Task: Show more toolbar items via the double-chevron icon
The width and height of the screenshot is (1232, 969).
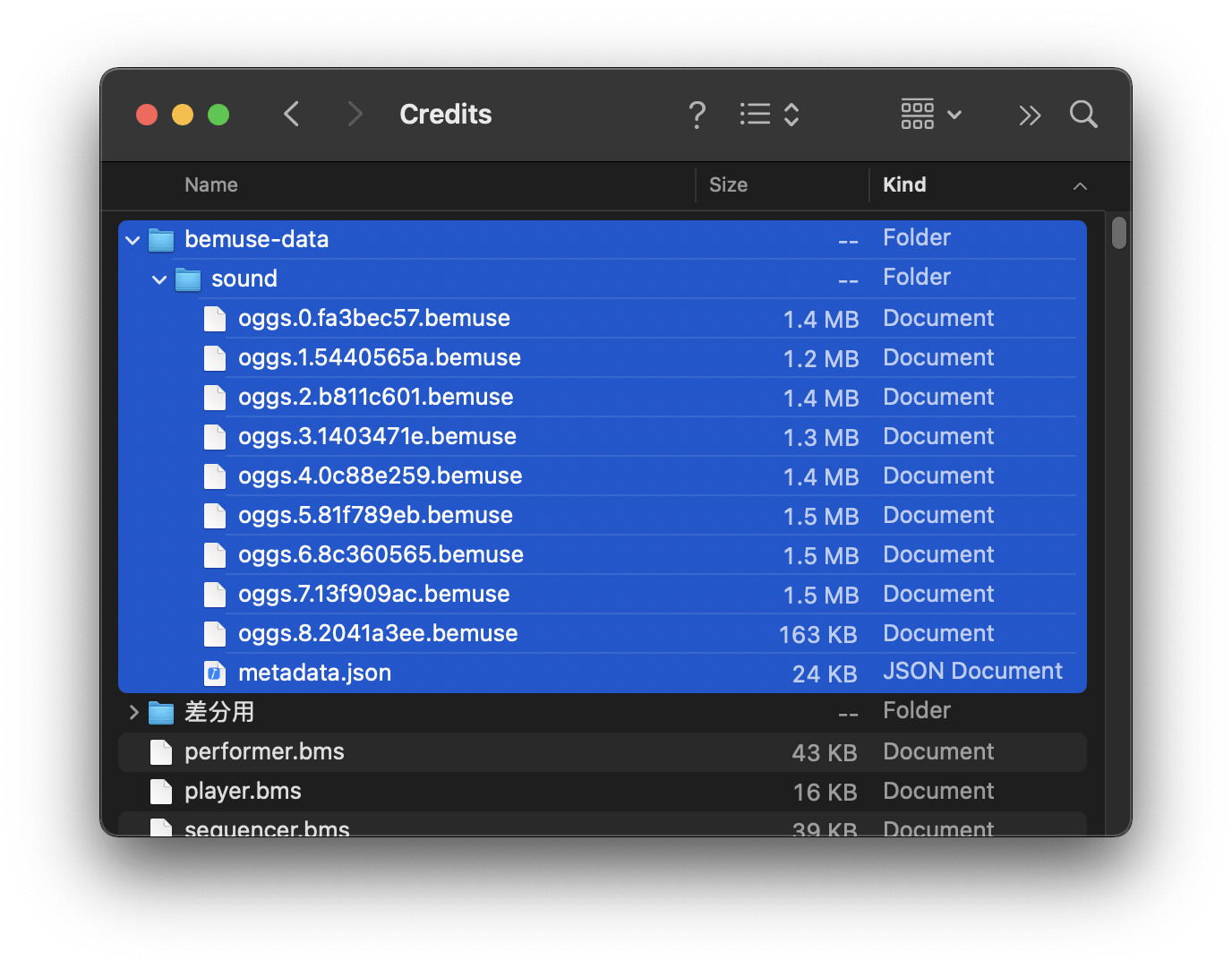Action: pos(1030,115)
